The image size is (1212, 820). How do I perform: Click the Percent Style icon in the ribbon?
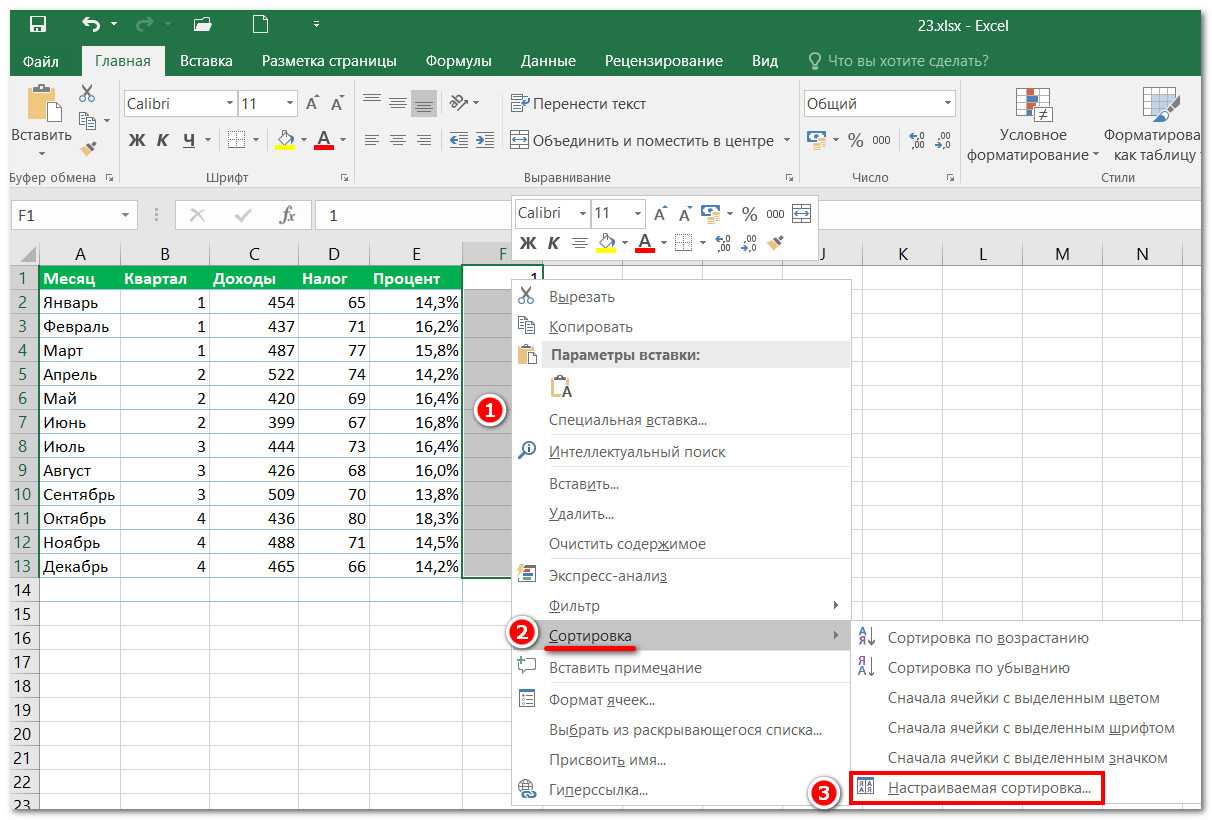click(x=855, y=140)
